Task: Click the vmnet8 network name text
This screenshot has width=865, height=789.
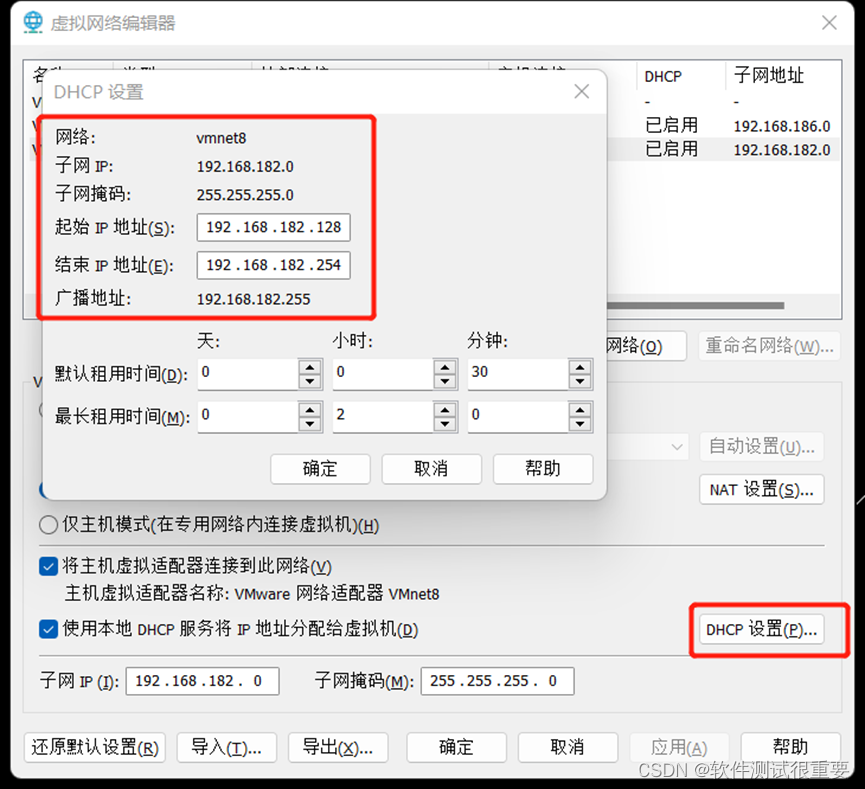Action: tap(221, 138)
